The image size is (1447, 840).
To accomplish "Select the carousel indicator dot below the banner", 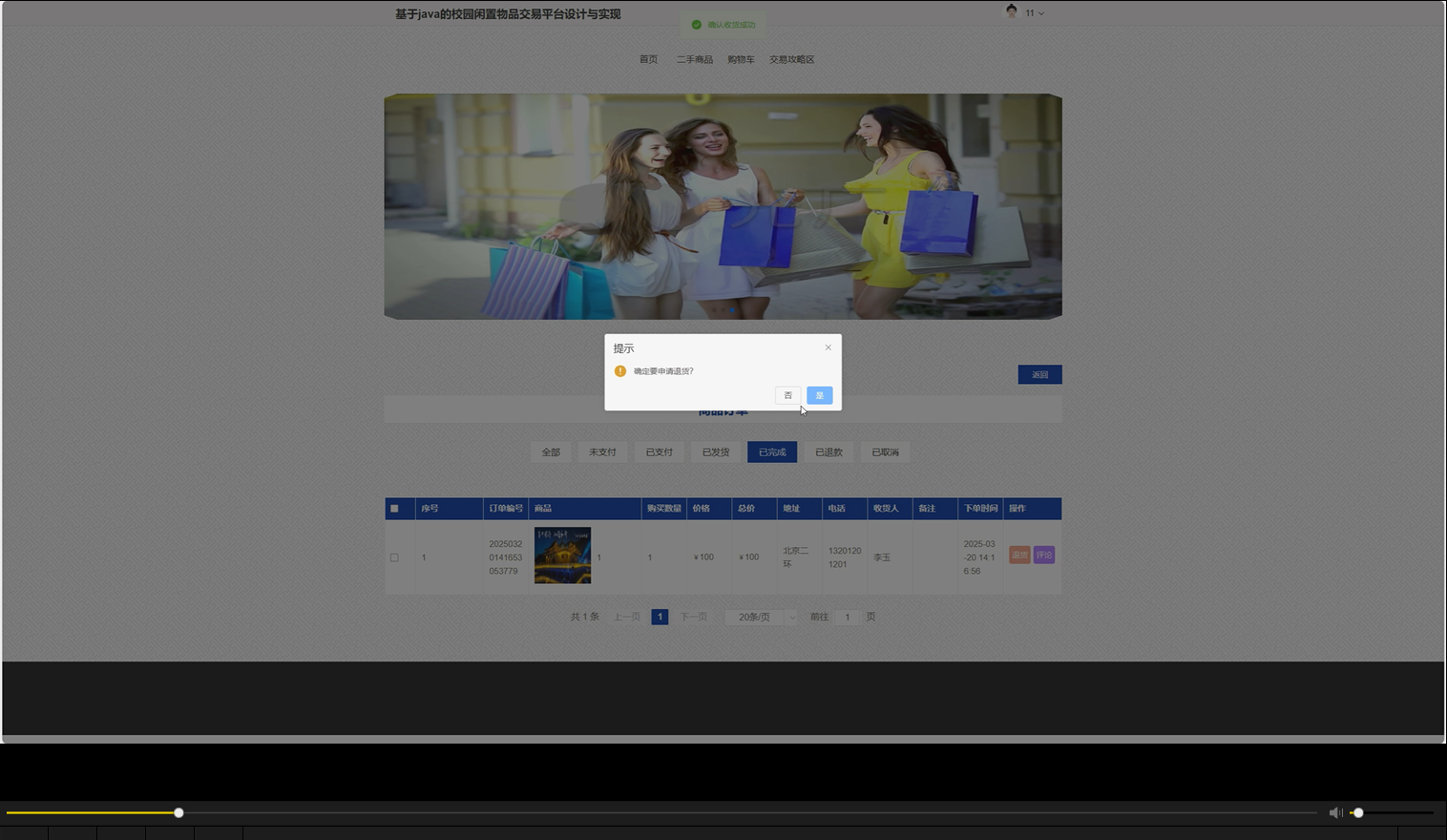I will point(731,310).
